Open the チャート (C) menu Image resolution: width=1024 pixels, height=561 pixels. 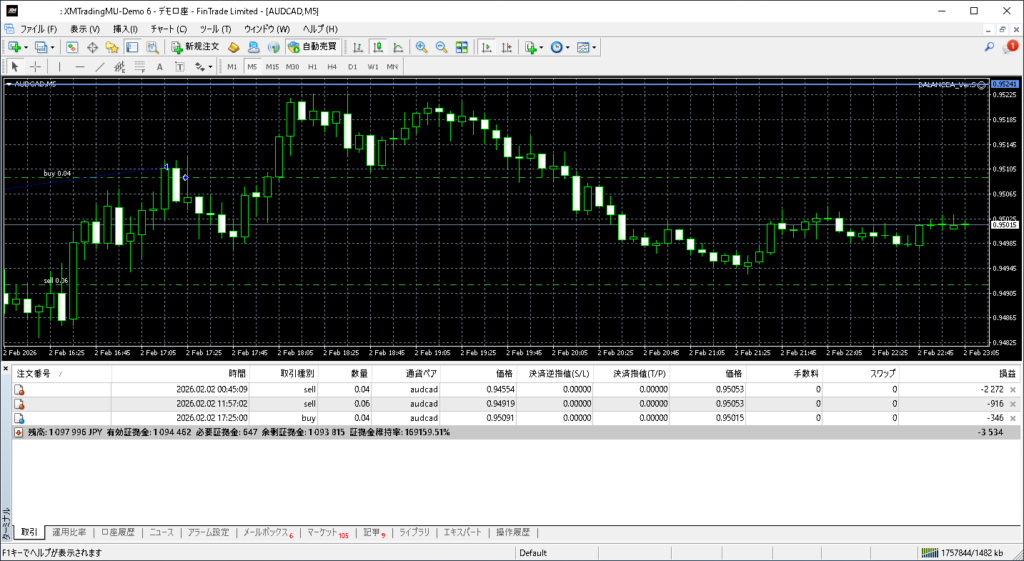click(x=168, y=29)
